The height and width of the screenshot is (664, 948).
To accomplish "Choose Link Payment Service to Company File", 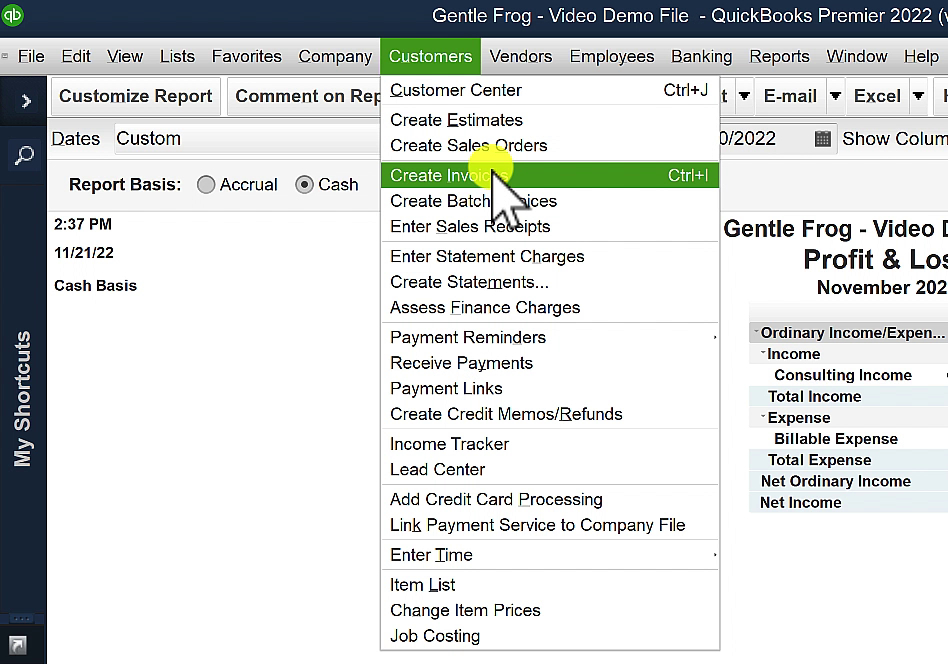I will (550, 525).
